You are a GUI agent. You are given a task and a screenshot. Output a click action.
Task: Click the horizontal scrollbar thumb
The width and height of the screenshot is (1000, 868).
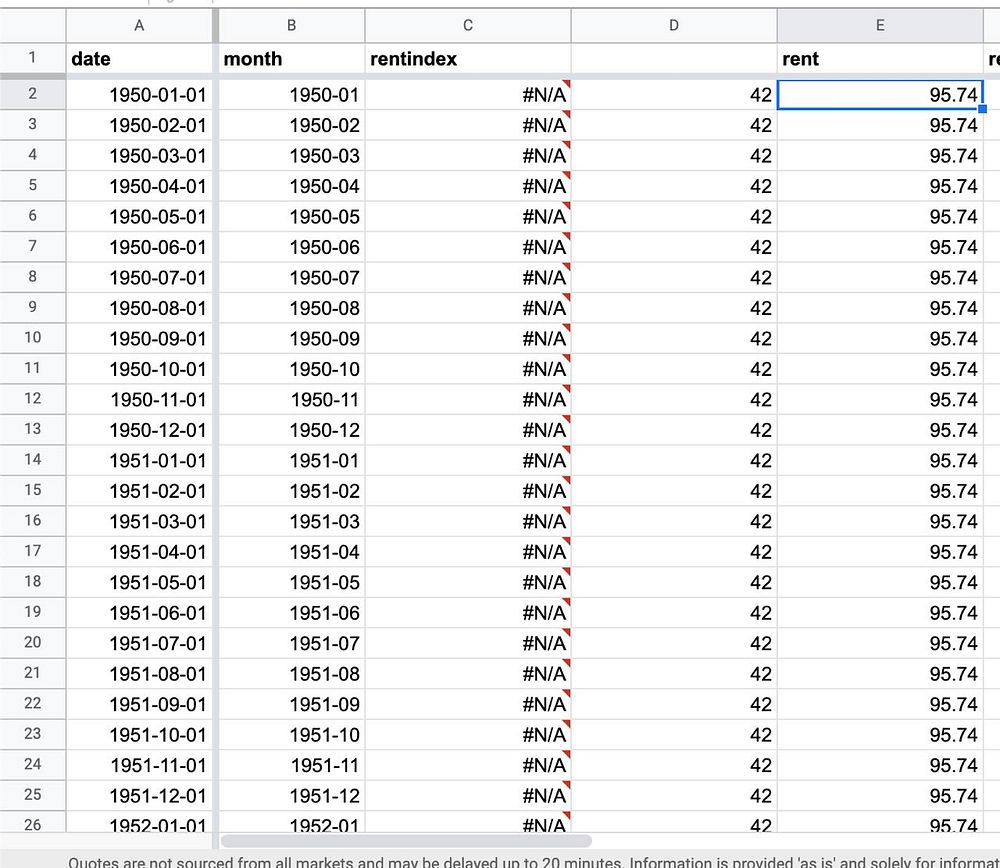click(x=406, y=841)
